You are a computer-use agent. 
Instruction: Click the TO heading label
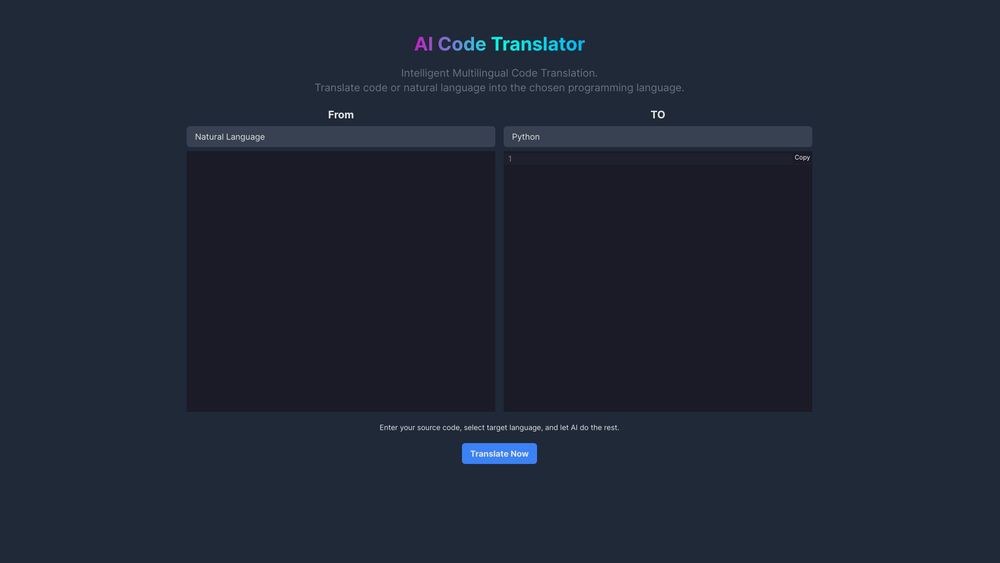click(658, 115)
